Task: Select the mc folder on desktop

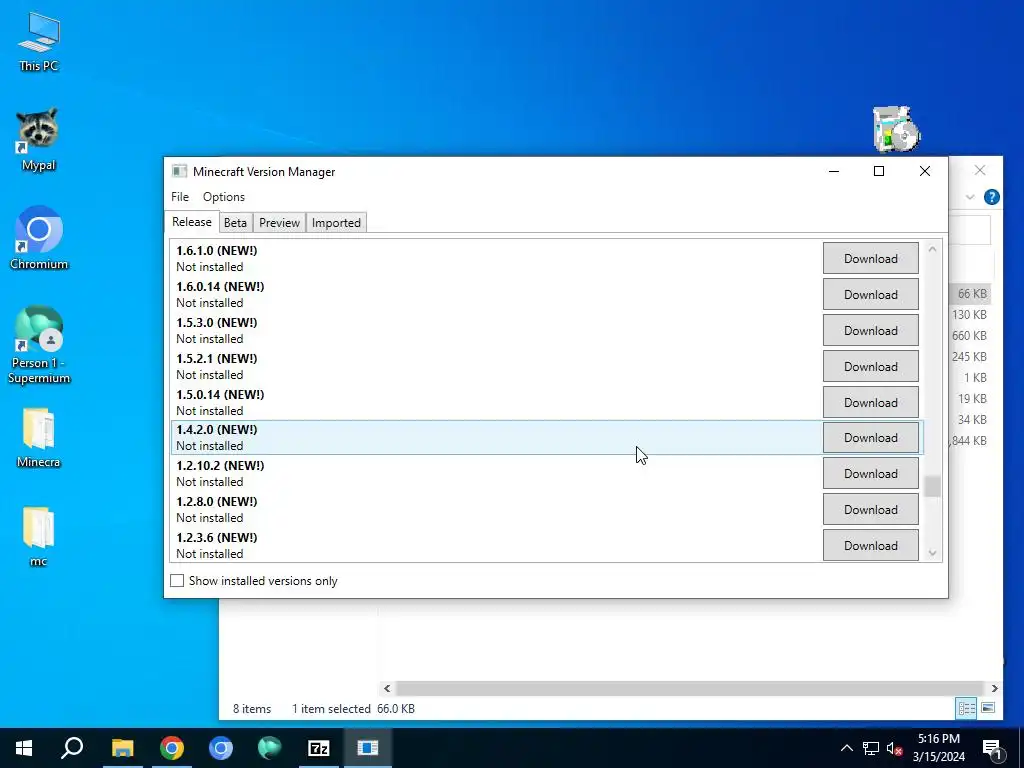Action: click(x=39, y=536)
